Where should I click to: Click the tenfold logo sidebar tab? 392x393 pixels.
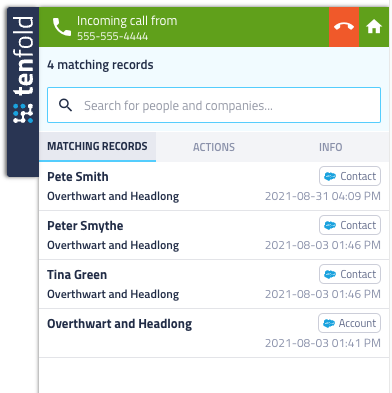[x=23, y=92]
